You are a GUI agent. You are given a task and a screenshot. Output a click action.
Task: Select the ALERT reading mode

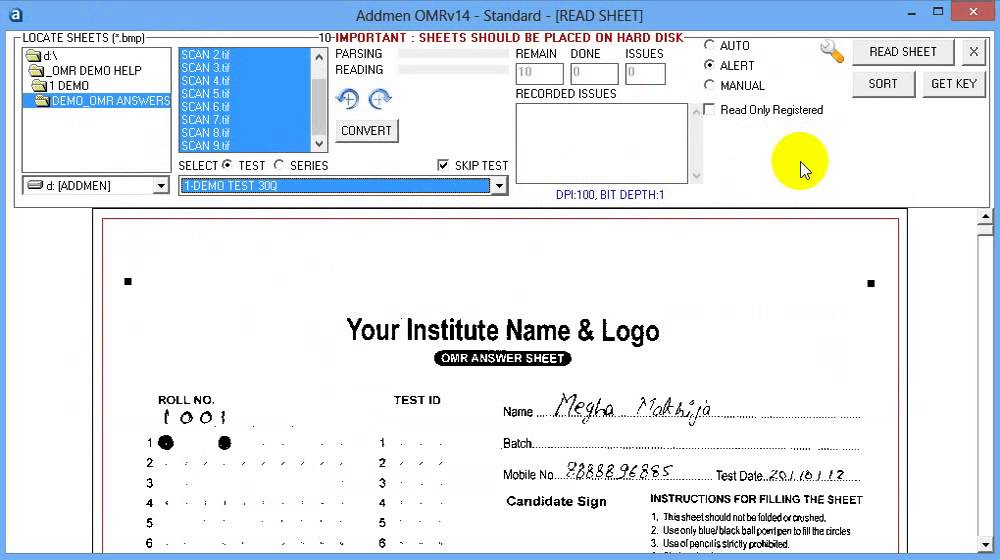(709, 65)
